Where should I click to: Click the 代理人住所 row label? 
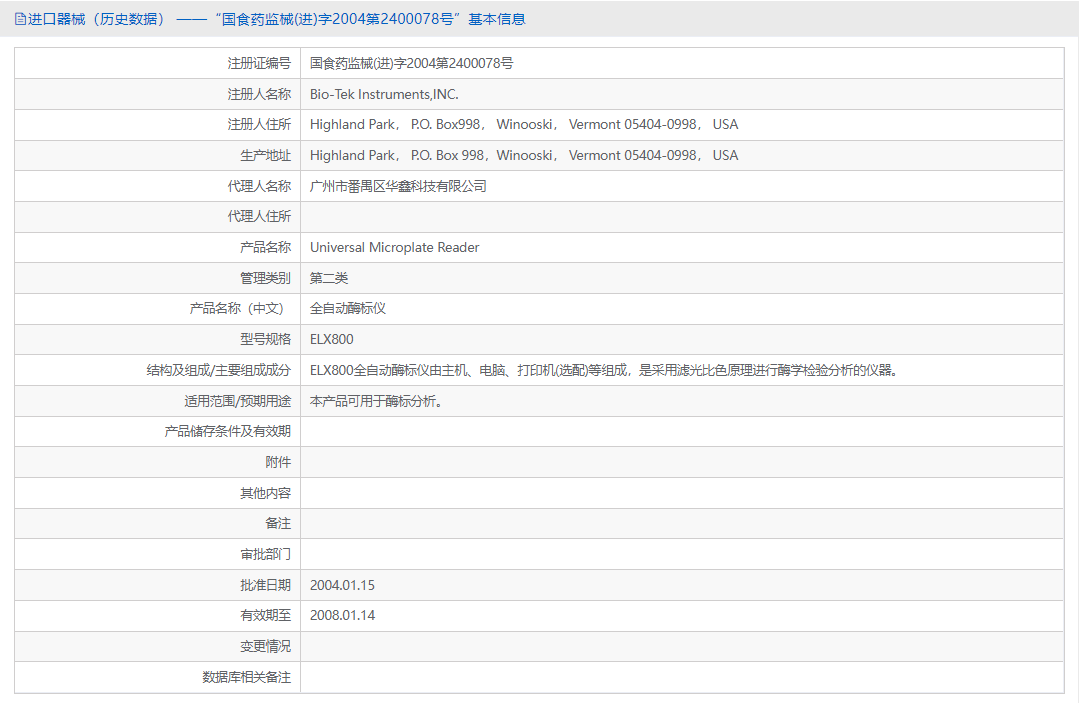[259, 217]
